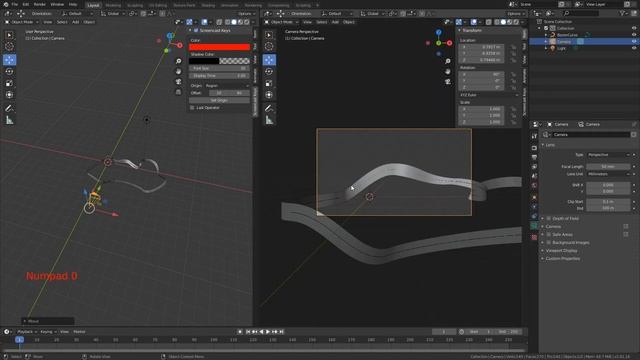Click Location X value field
640x360 pixels.
coord(482,47)
